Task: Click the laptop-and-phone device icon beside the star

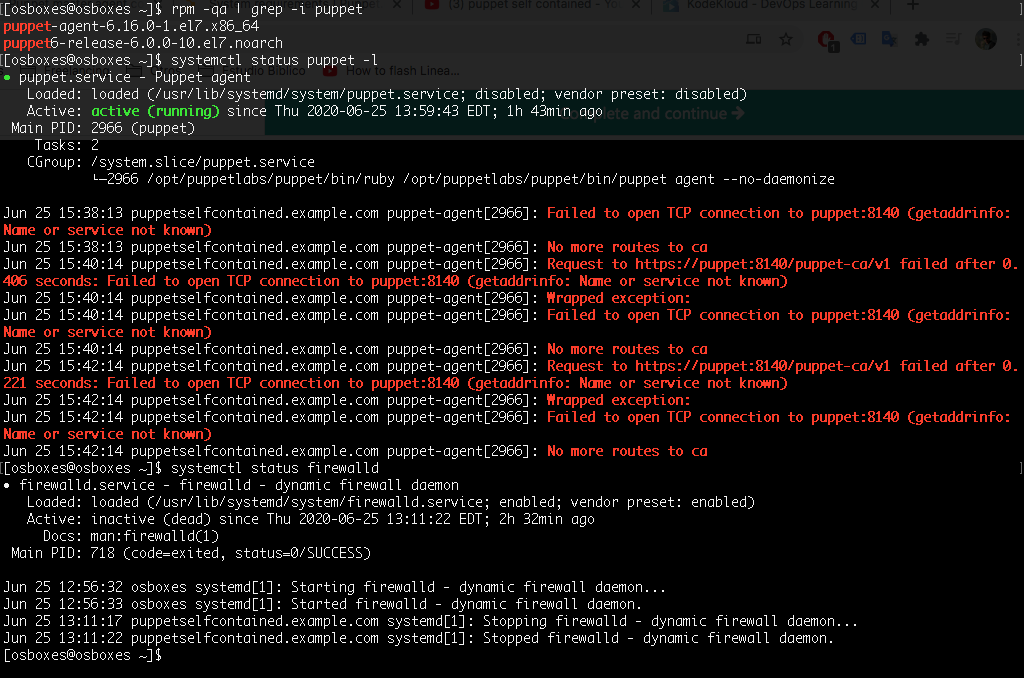Action: coord(755,40)
